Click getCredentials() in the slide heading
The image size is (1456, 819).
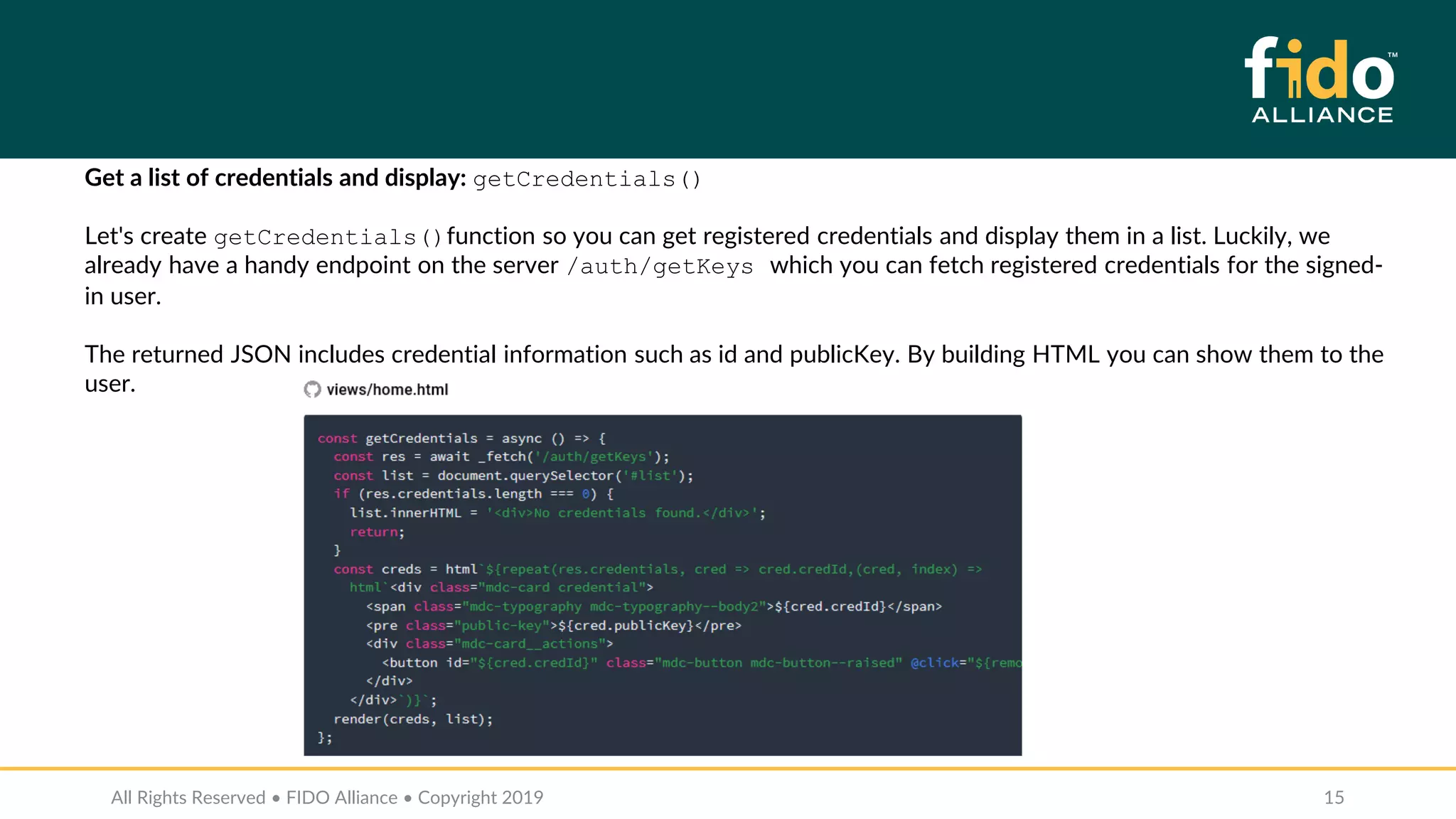pos(587,179)
